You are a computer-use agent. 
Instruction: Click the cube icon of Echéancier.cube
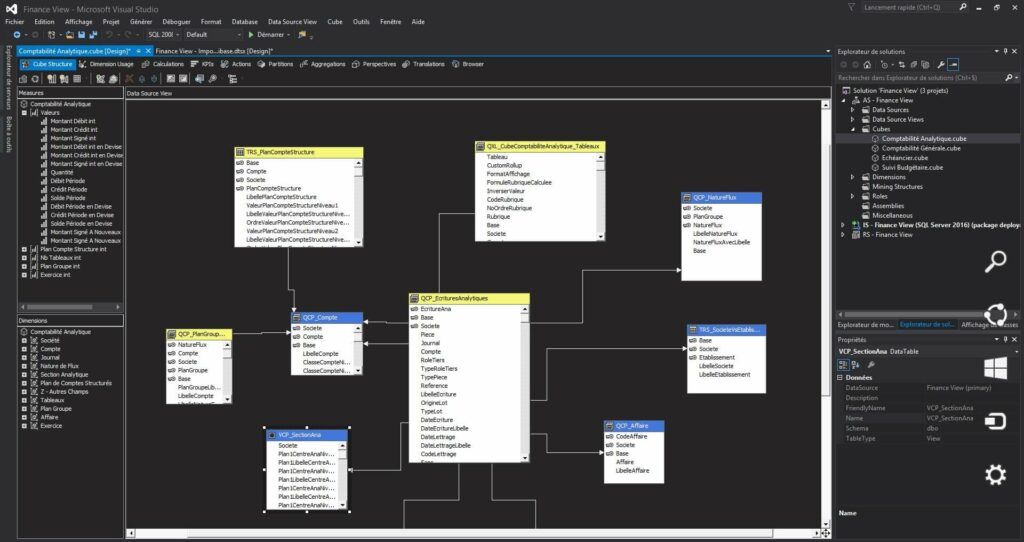click(x=874, y=158)
